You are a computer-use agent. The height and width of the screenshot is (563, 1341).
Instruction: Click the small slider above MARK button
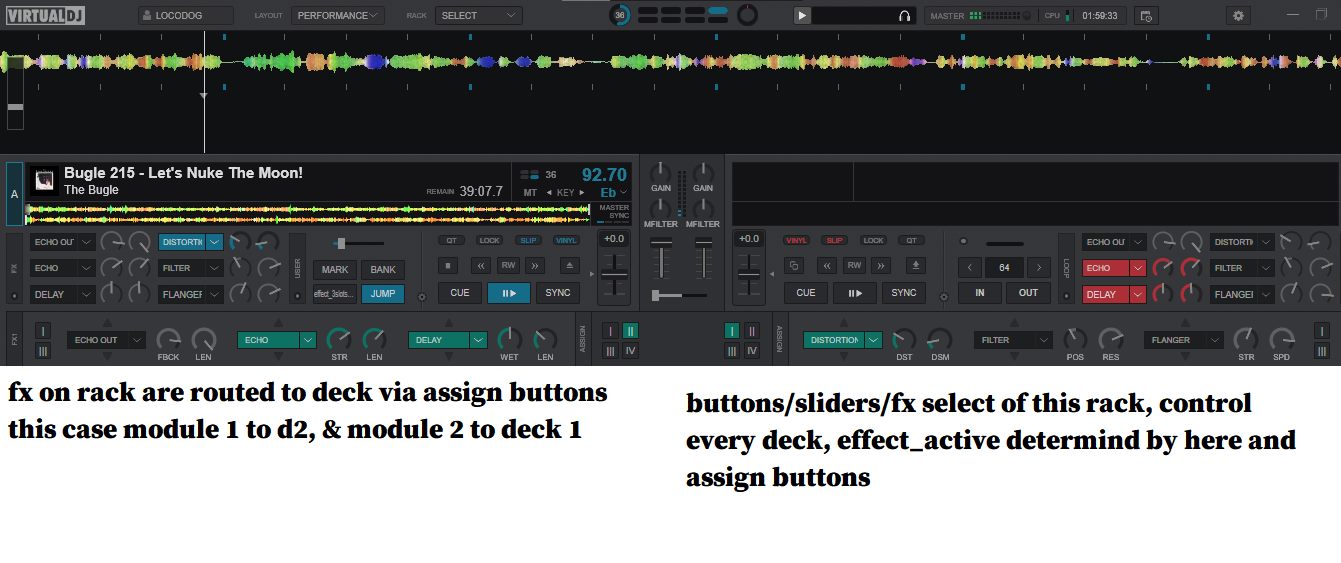click(360, 243)
